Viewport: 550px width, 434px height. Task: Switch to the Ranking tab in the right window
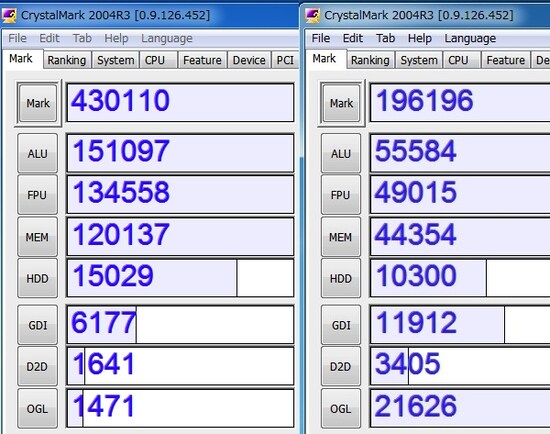370,60
